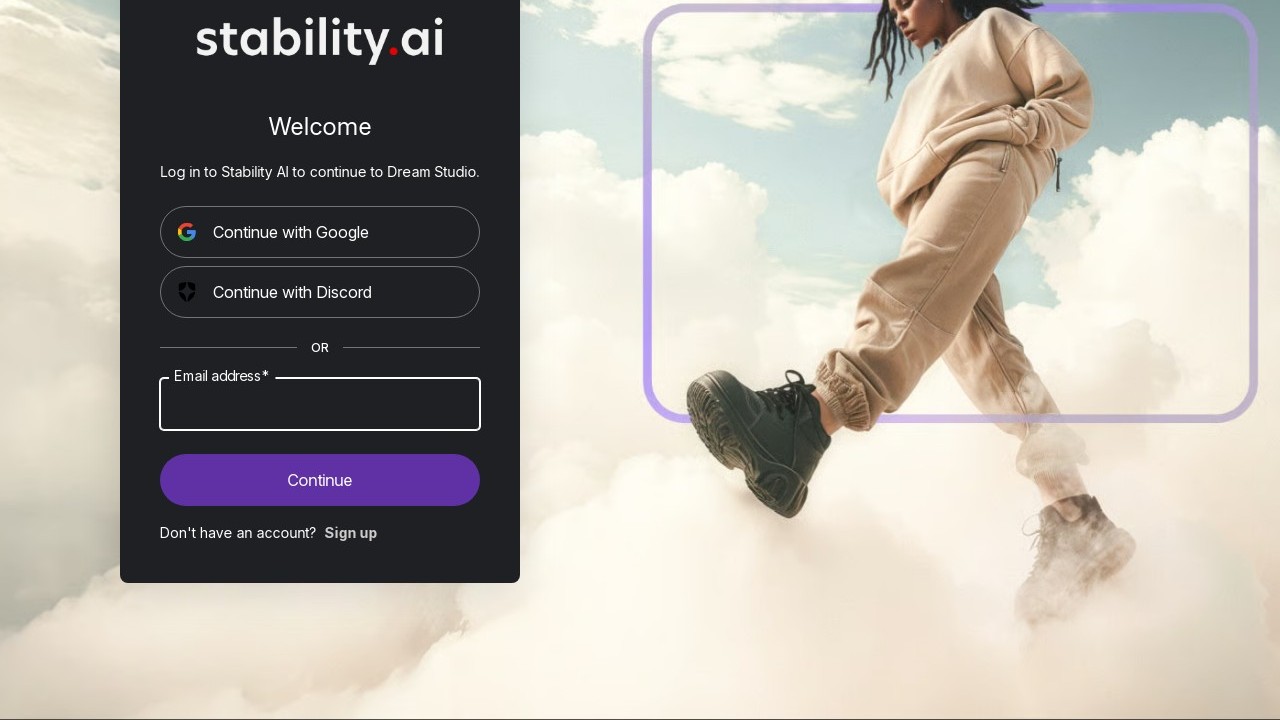The image size is (1280, 720).
Task: Click the Discord shield icon
Action: click(x=187, y=292)
